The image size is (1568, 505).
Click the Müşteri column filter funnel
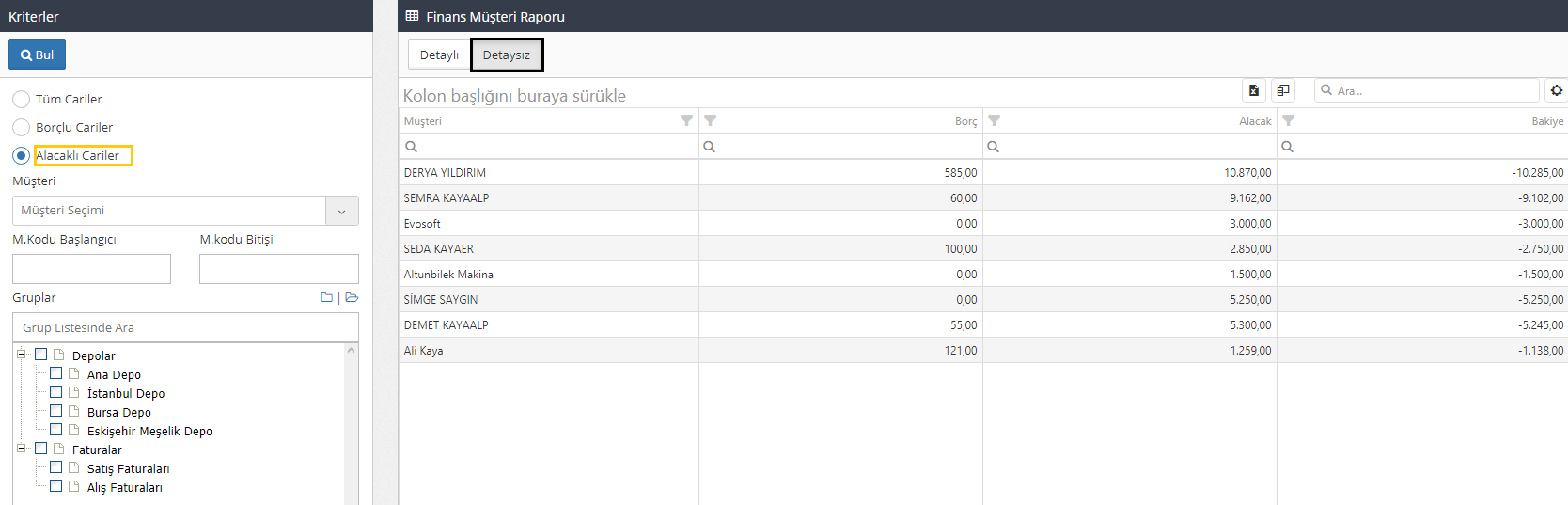pyautogui.click(x=686, y=120)
